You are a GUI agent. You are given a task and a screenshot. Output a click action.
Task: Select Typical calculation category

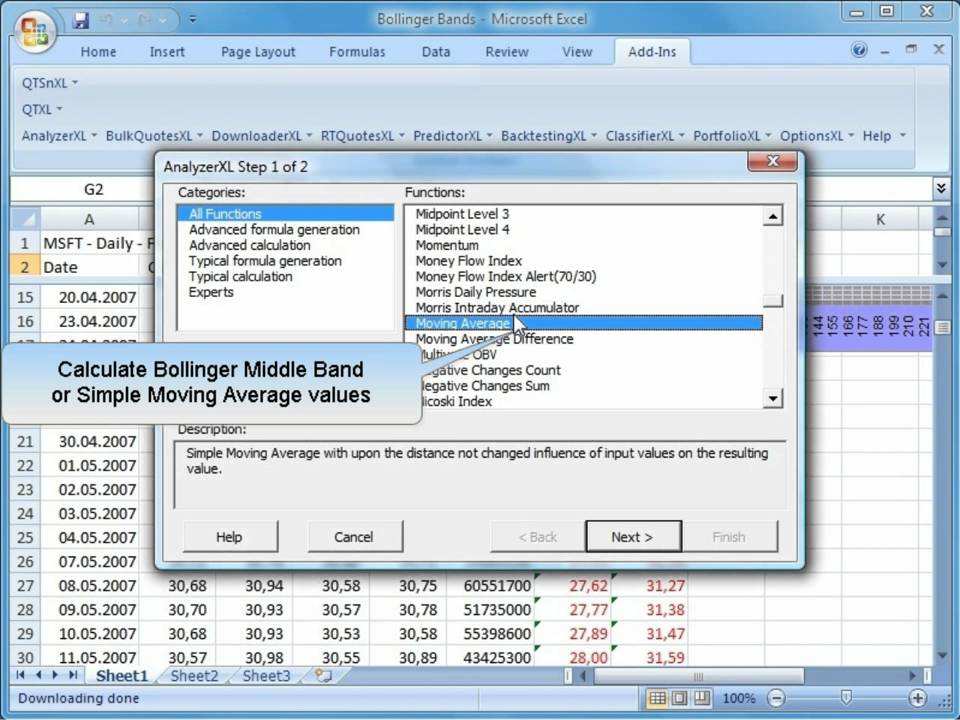(240, 276)
